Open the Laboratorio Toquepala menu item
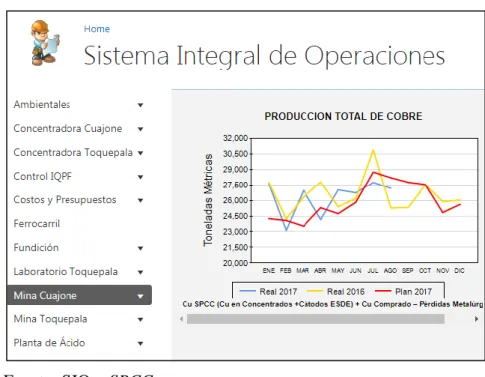Viewport: 485px width, 377px height. tap(65, 272)
